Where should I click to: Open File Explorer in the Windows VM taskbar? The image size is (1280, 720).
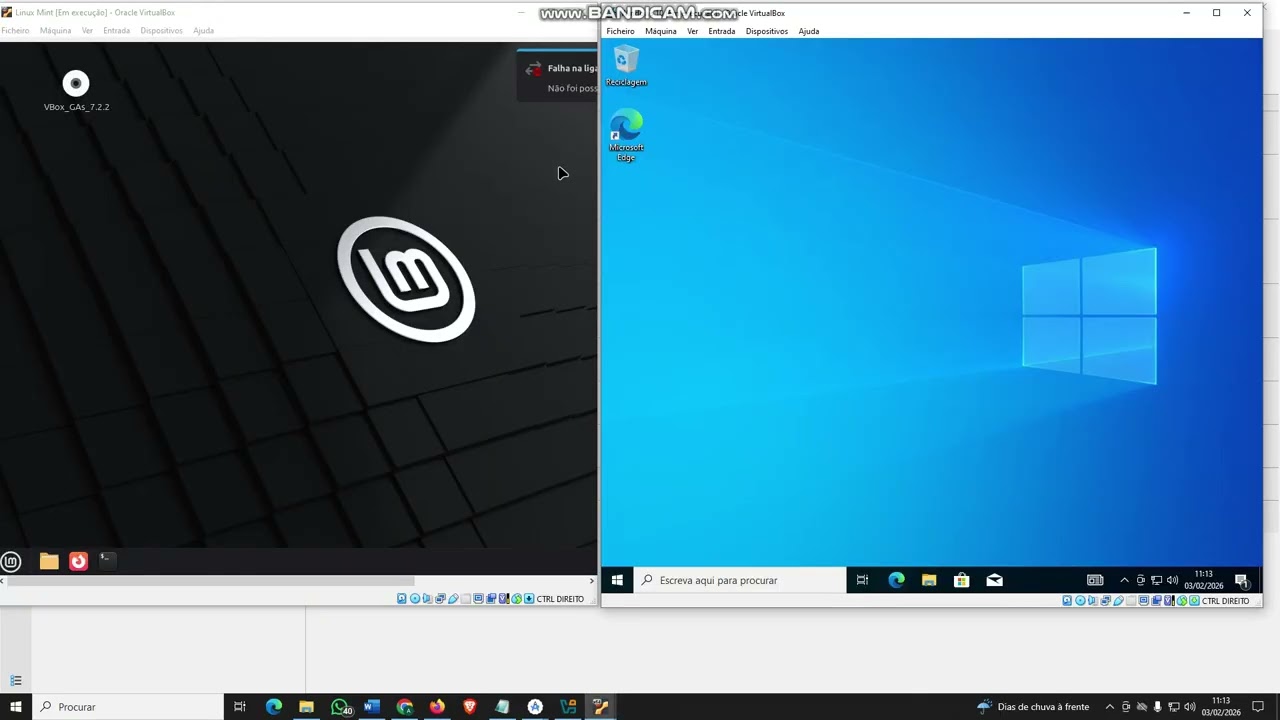tap(929, 580)
